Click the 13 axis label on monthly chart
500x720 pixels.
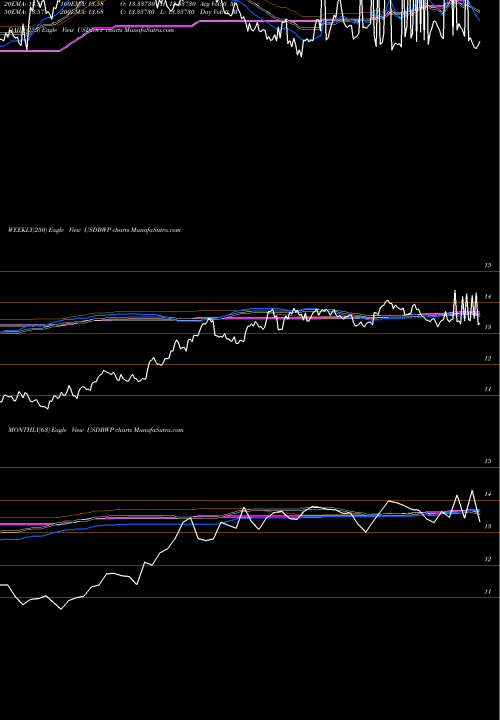click(x=488, y=527)
